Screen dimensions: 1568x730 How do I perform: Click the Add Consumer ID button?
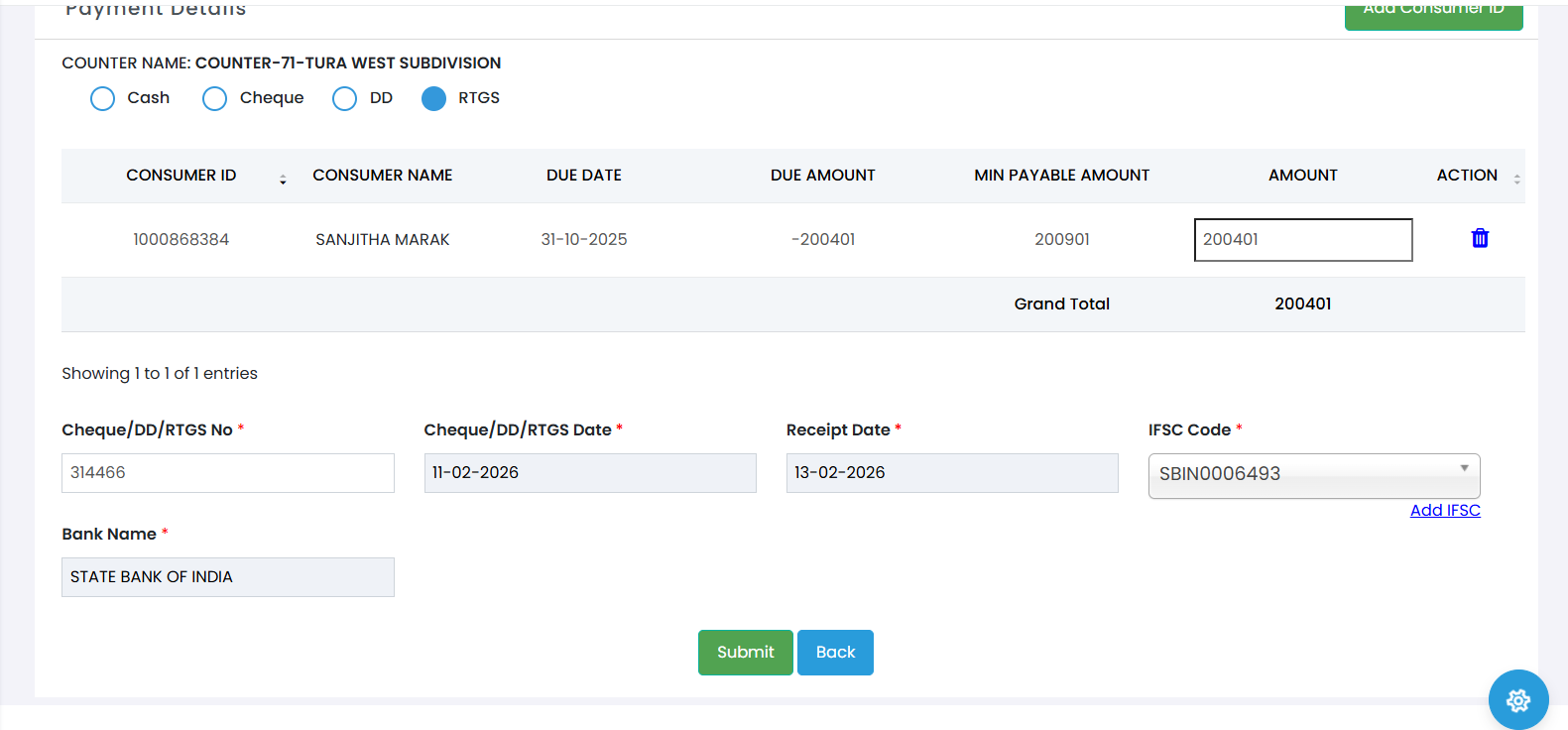click(x=1432, y=14)
